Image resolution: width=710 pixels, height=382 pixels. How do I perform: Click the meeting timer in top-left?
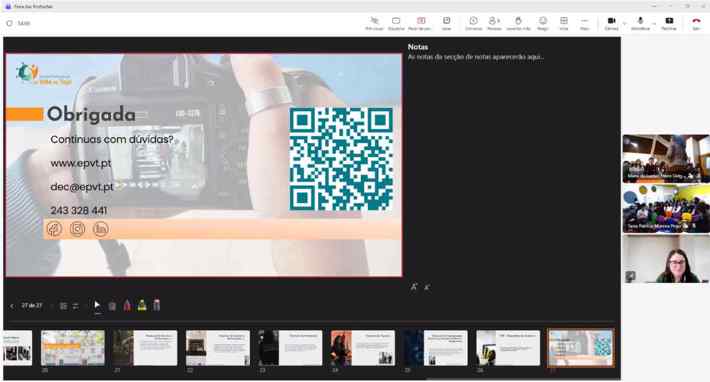pos(24,23)
